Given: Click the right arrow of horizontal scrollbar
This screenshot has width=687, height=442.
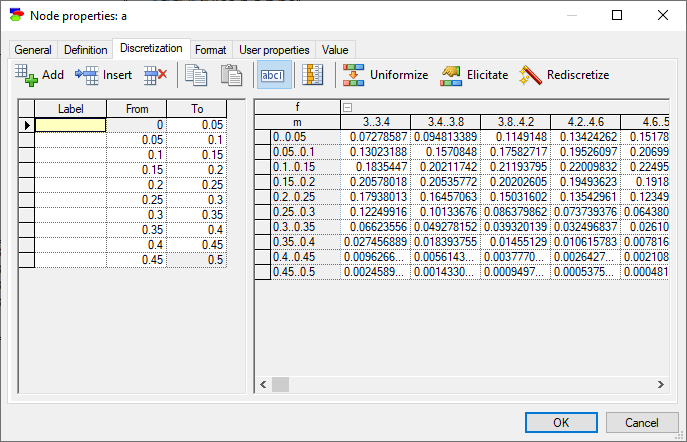Looking at the screenshot, I should (660, 385).
